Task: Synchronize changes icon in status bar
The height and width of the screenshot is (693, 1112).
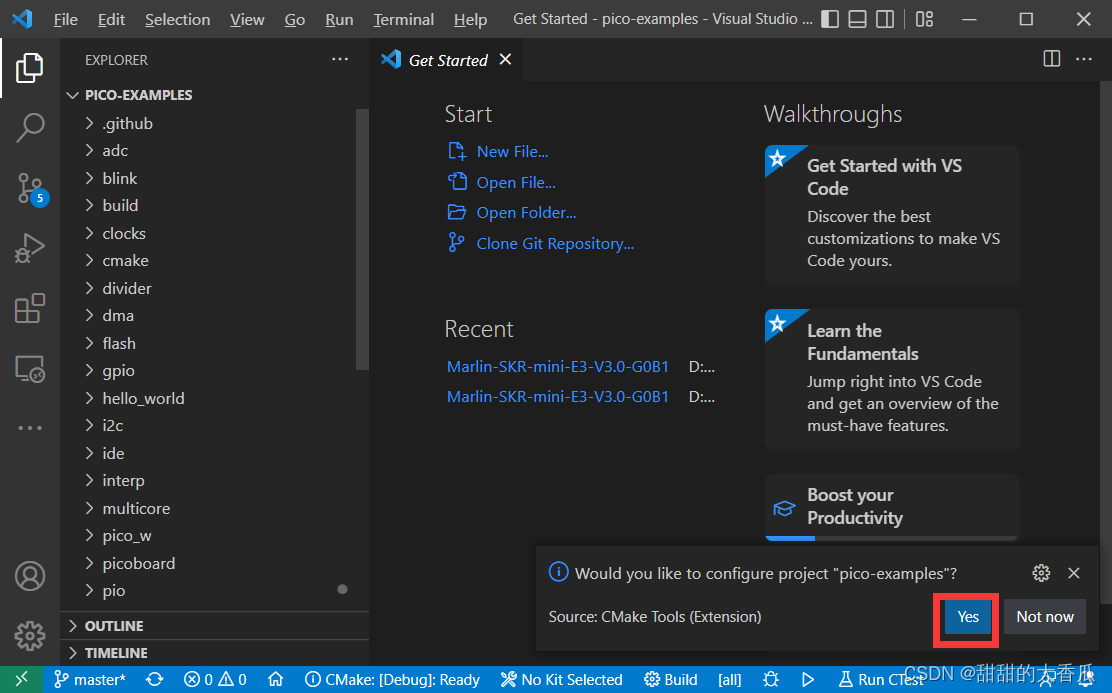Action: tap(155, 680)
